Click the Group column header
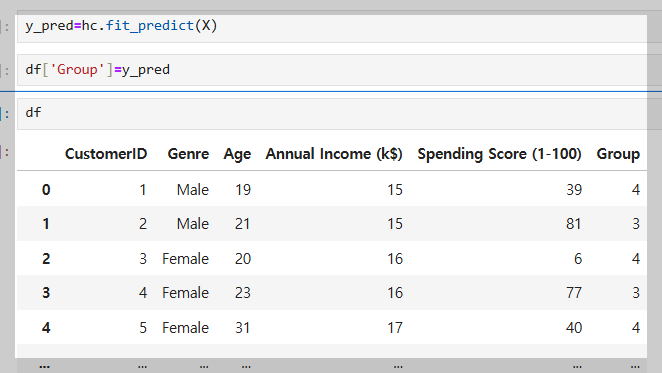The width and height of the screenshot is (662, 373). coord(618,154)
